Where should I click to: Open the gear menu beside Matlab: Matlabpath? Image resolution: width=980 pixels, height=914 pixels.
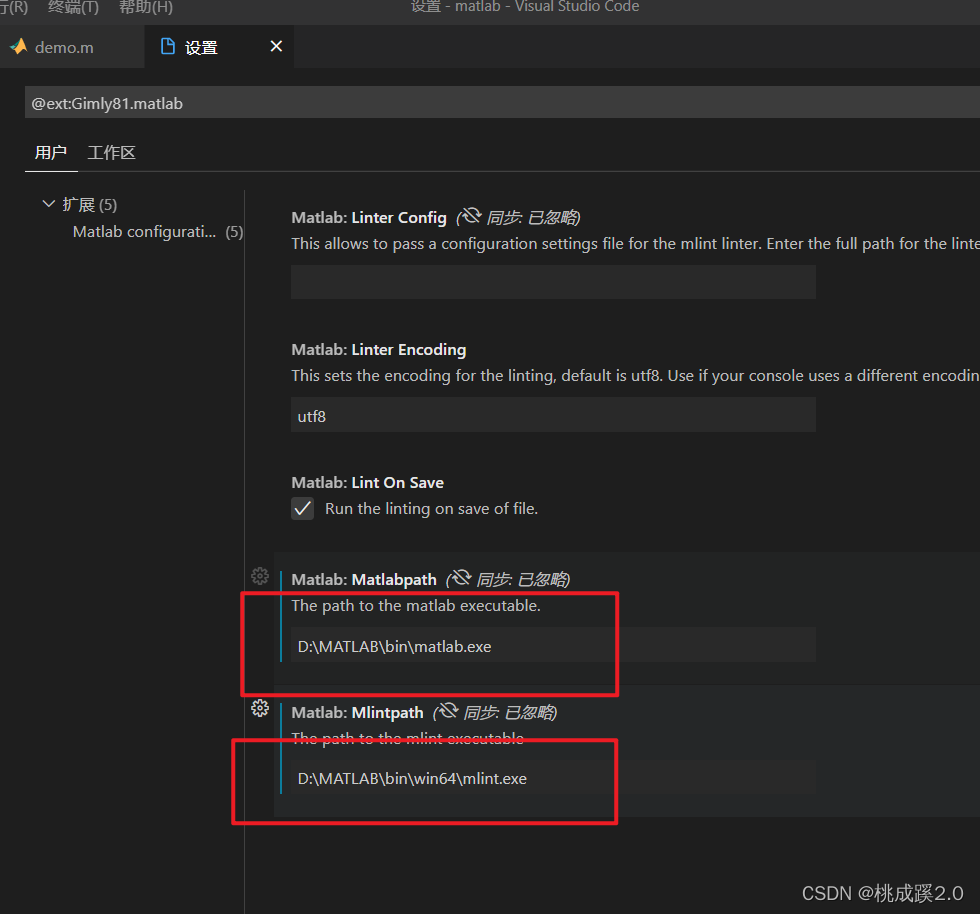(260, 576)
